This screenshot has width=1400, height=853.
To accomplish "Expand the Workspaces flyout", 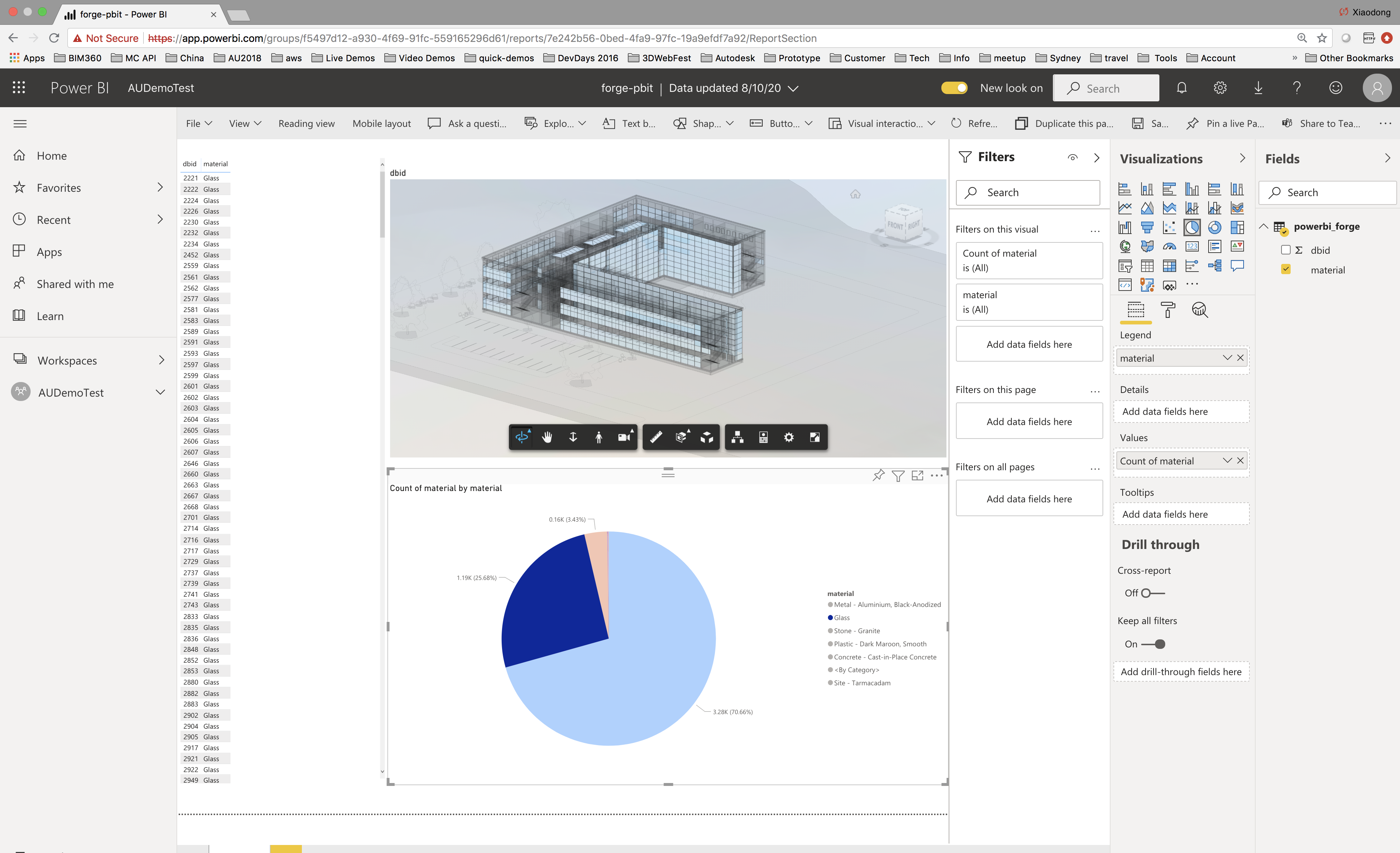I will pyautogui.click(x=162, y=360).
